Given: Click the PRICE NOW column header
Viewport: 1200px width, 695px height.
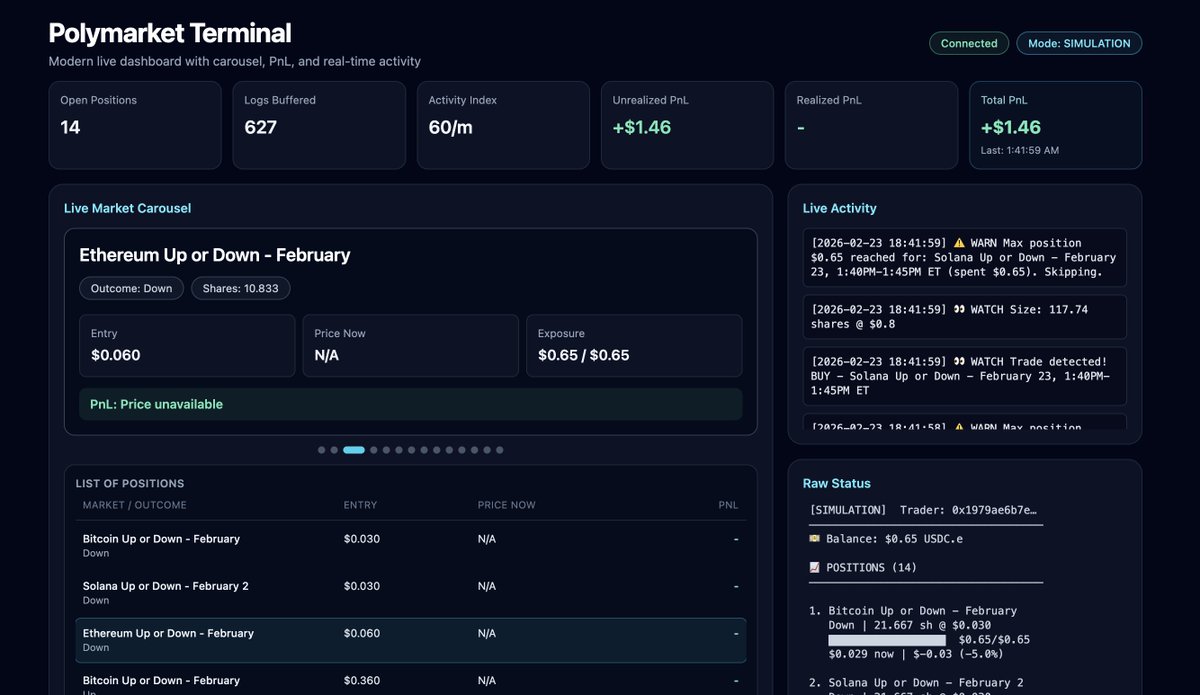Looking at the screenshot, I should tap(506, 505).
